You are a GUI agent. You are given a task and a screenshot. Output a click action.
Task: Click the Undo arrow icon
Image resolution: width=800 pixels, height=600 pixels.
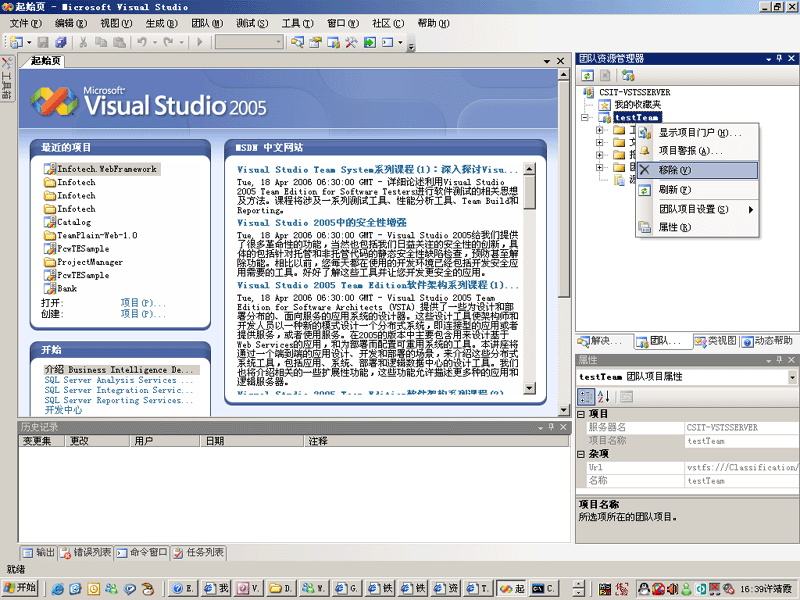coord(142,42)
